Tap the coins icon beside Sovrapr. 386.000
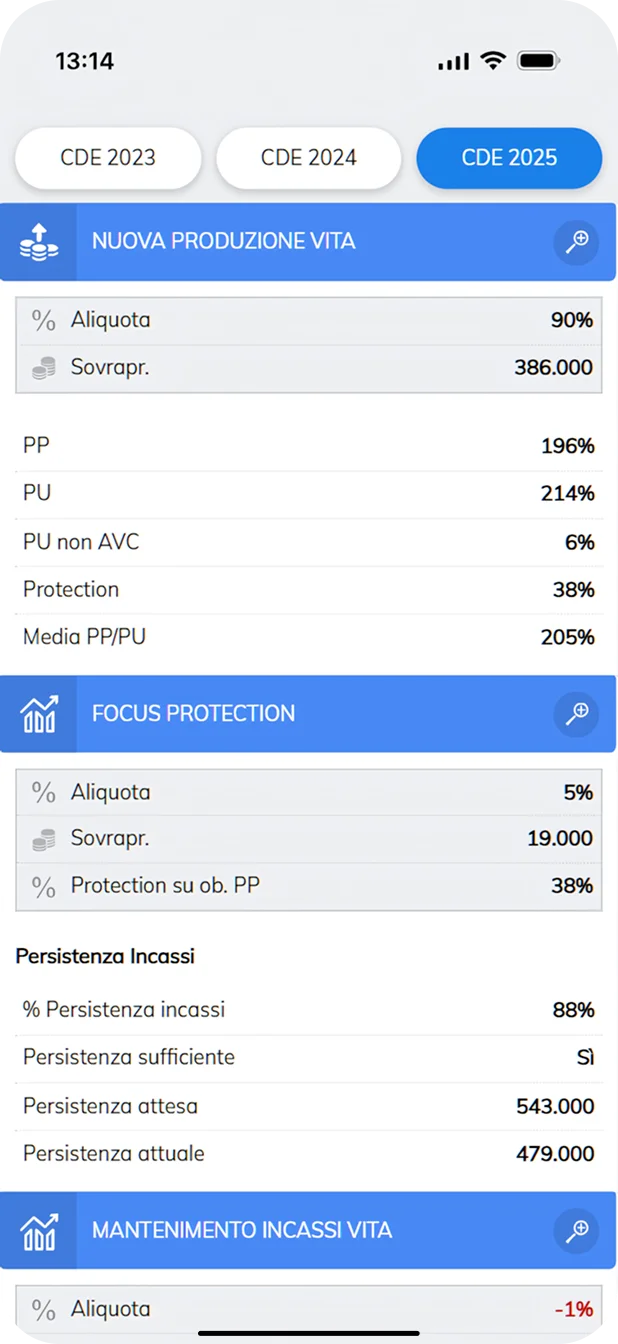The height and width of the screenshot is (1344, 618). coord(43,368)
